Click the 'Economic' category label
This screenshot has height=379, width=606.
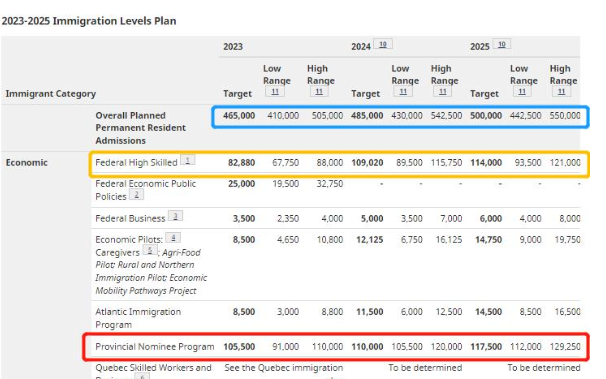[27, 162]
